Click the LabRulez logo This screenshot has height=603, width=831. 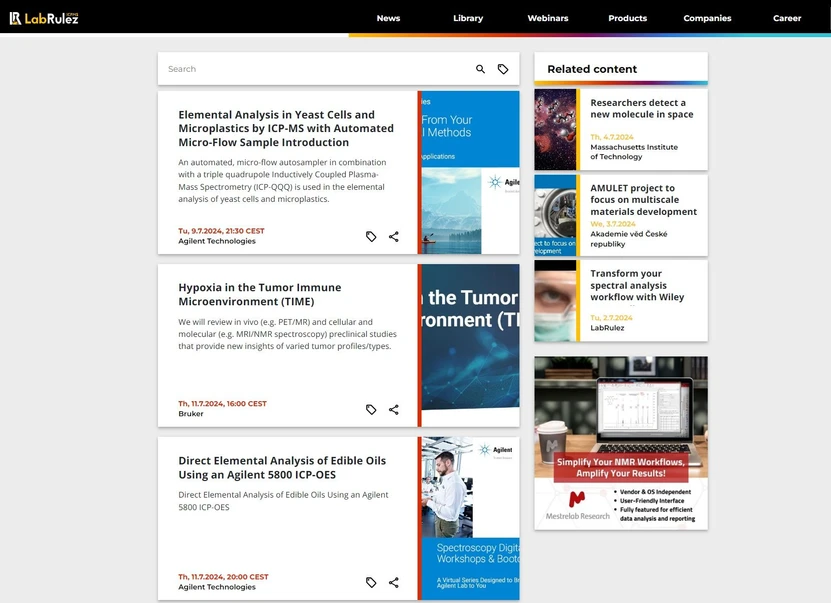[44, 18]
